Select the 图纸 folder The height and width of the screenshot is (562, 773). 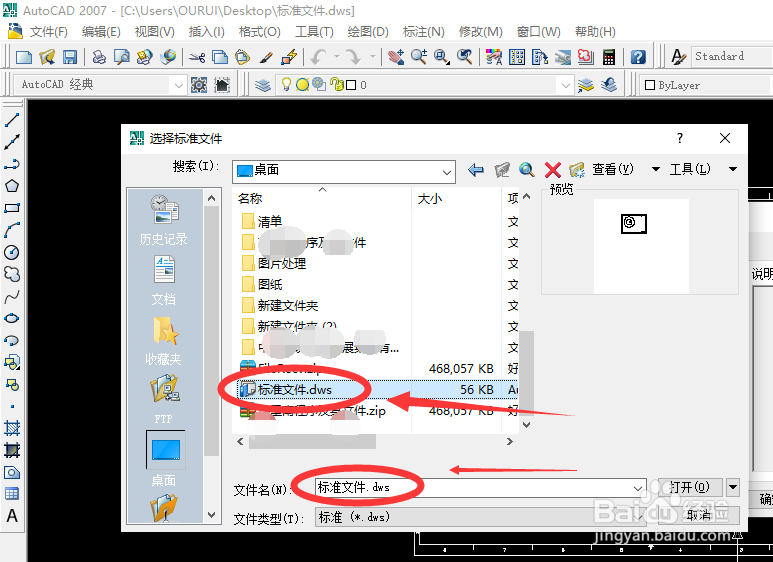coord(263,284)
